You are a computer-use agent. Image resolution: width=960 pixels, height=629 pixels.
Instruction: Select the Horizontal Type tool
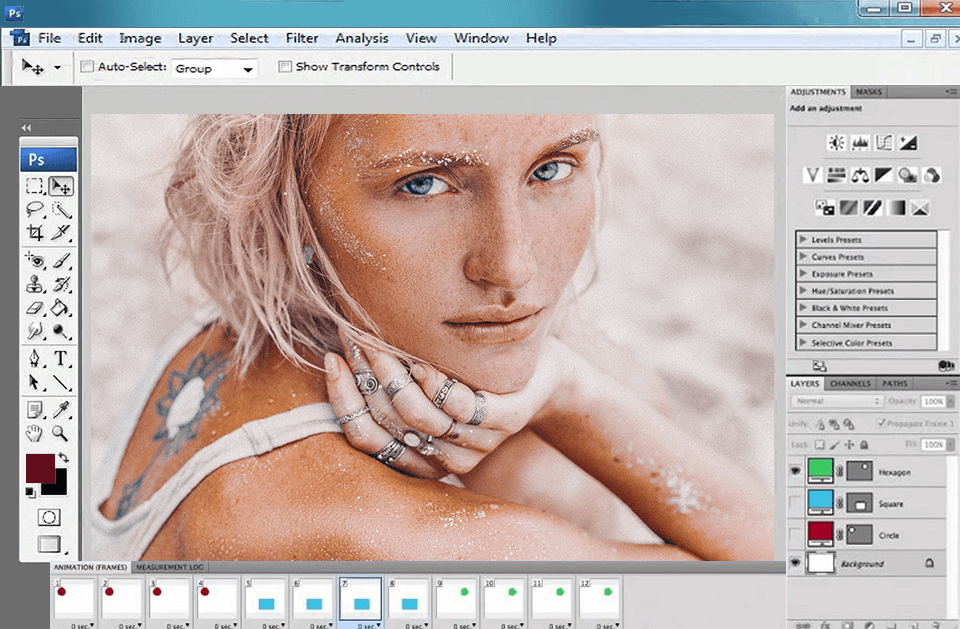[x=62, y=358]
